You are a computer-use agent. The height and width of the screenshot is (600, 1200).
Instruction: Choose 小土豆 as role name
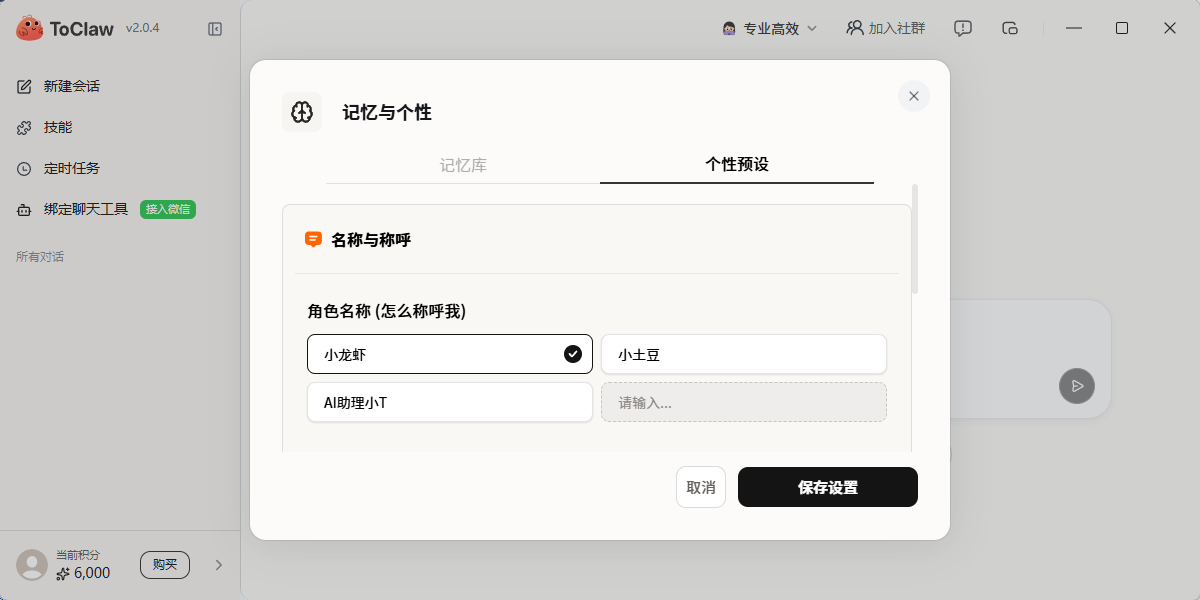coord(743,354)
